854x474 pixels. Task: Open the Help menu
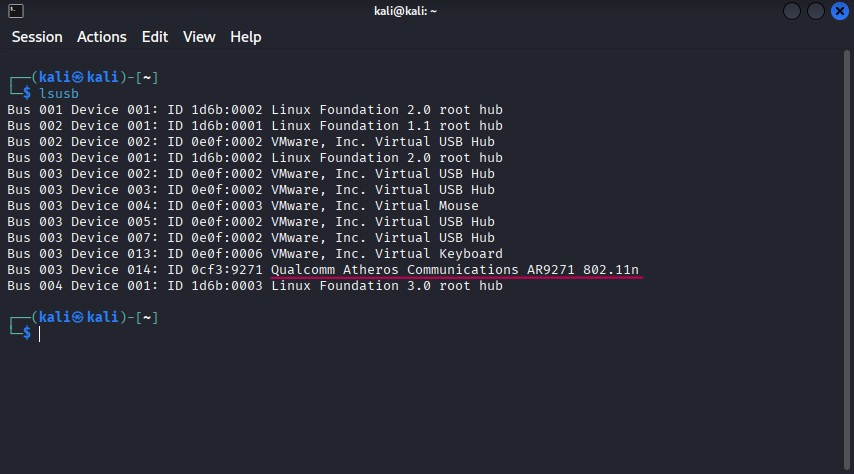point(245,37)
